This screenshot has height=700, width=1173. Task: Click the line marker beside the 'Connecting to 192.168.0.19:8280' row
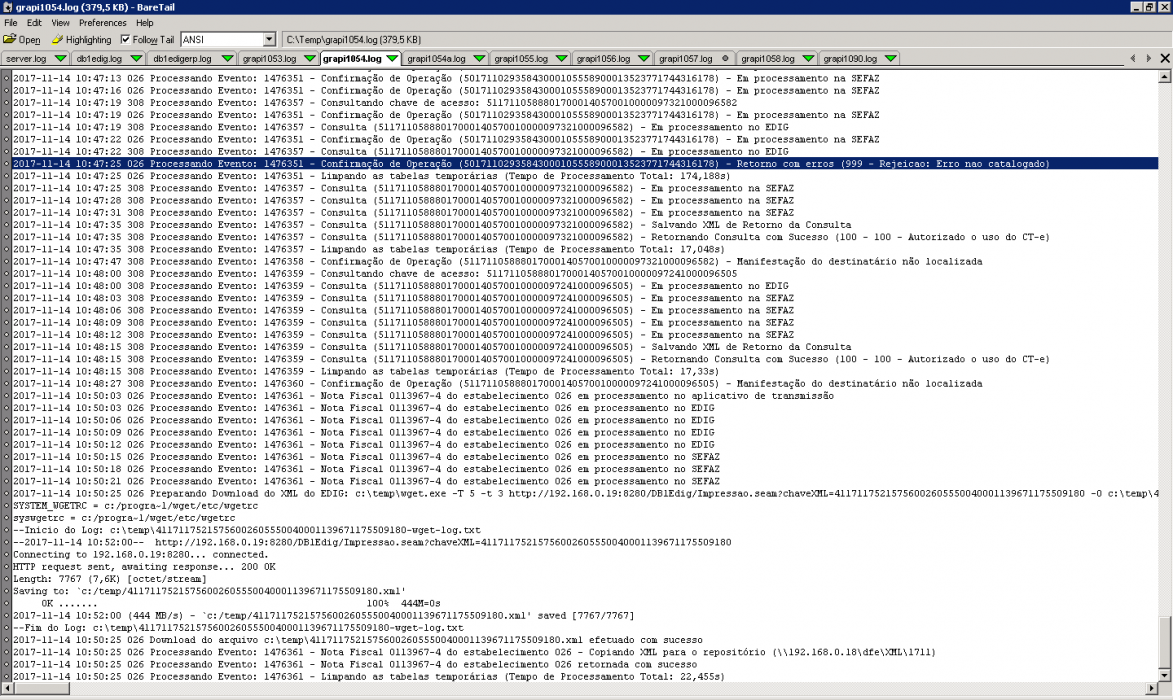tap(6, 554)
